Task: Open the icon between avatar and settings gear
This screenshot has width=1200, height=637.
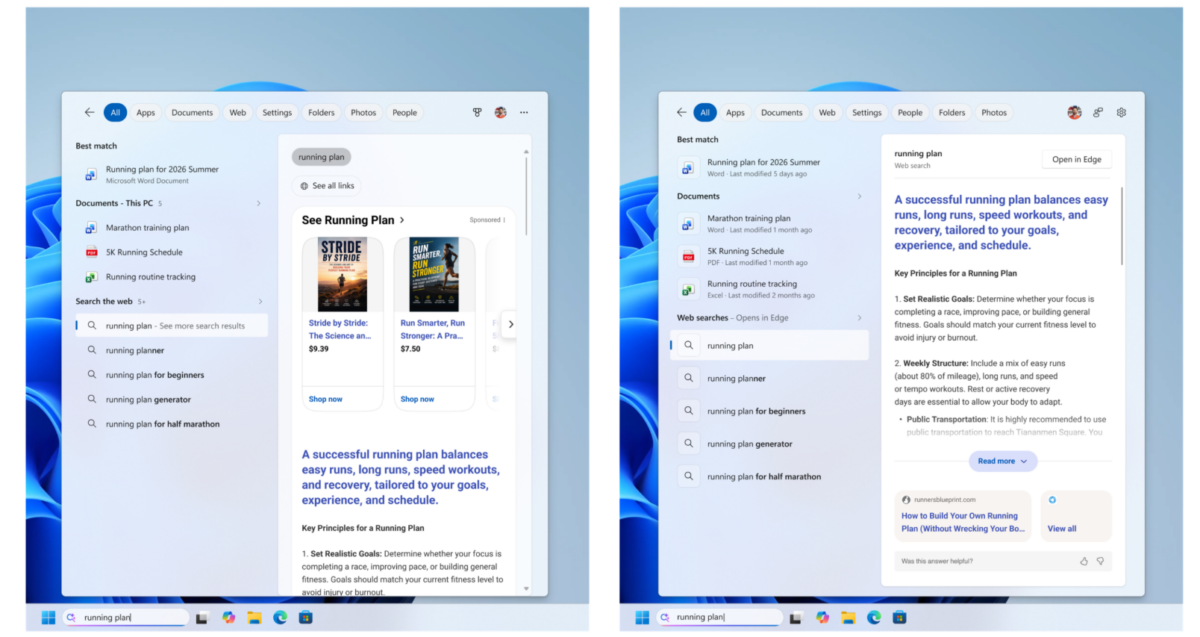Action: click(x=1098, y=113)
